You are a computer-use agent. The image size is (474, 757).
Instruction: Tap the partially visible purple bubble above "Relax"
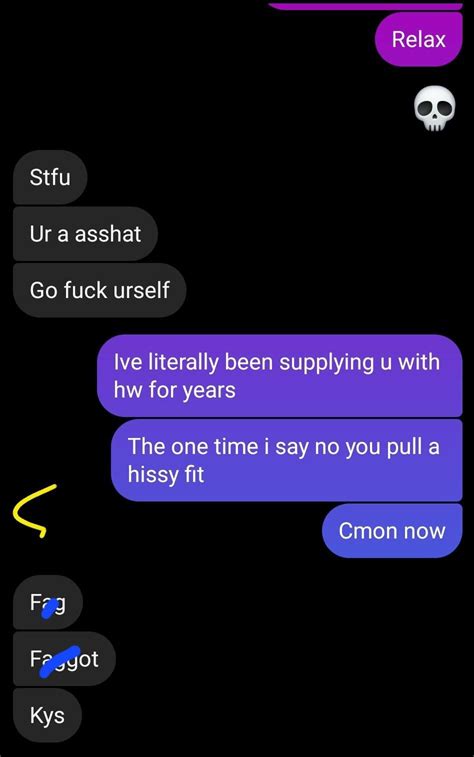click(365, 5)
